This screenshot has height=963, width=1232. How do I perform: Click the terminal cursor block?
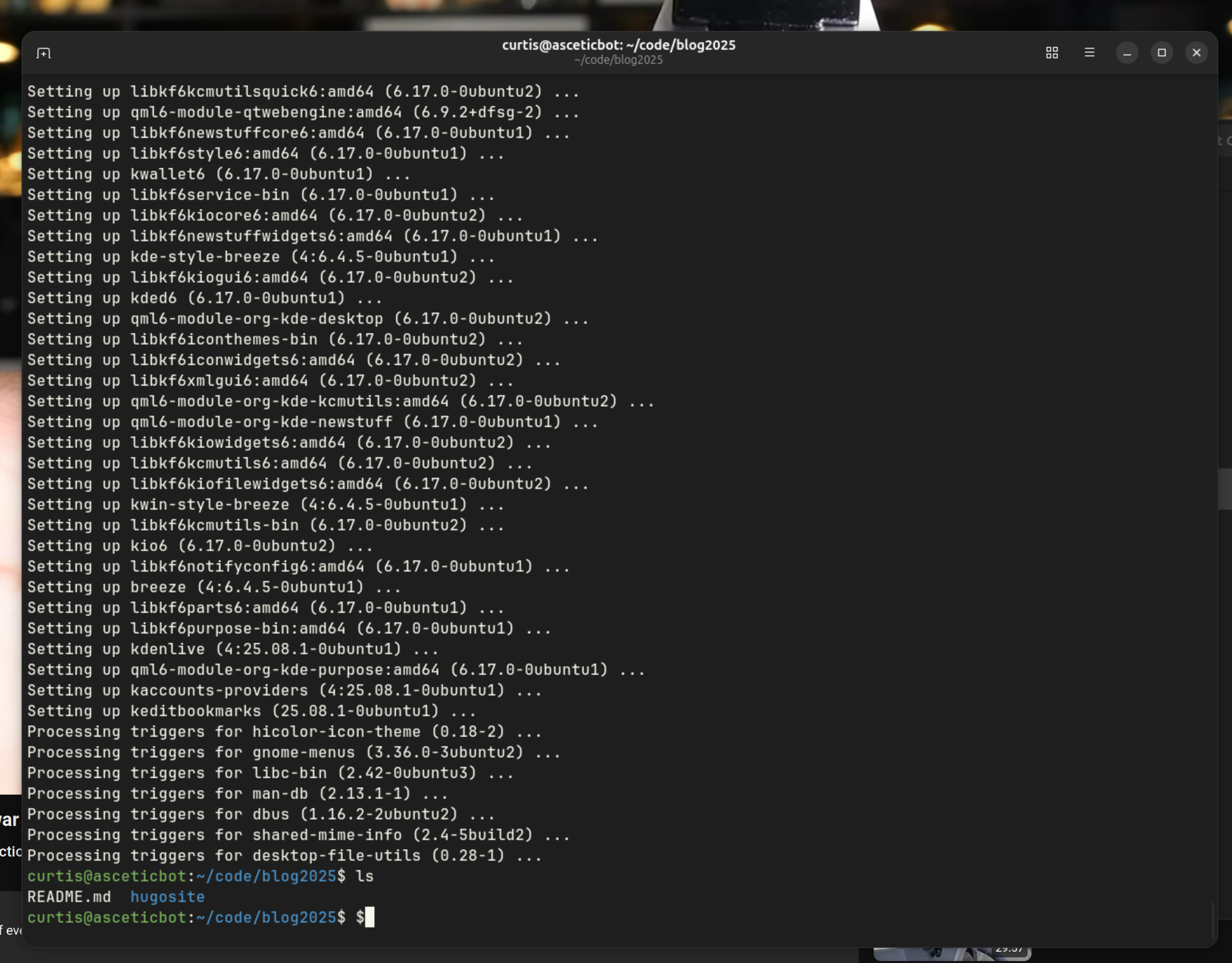click(370, 917)
